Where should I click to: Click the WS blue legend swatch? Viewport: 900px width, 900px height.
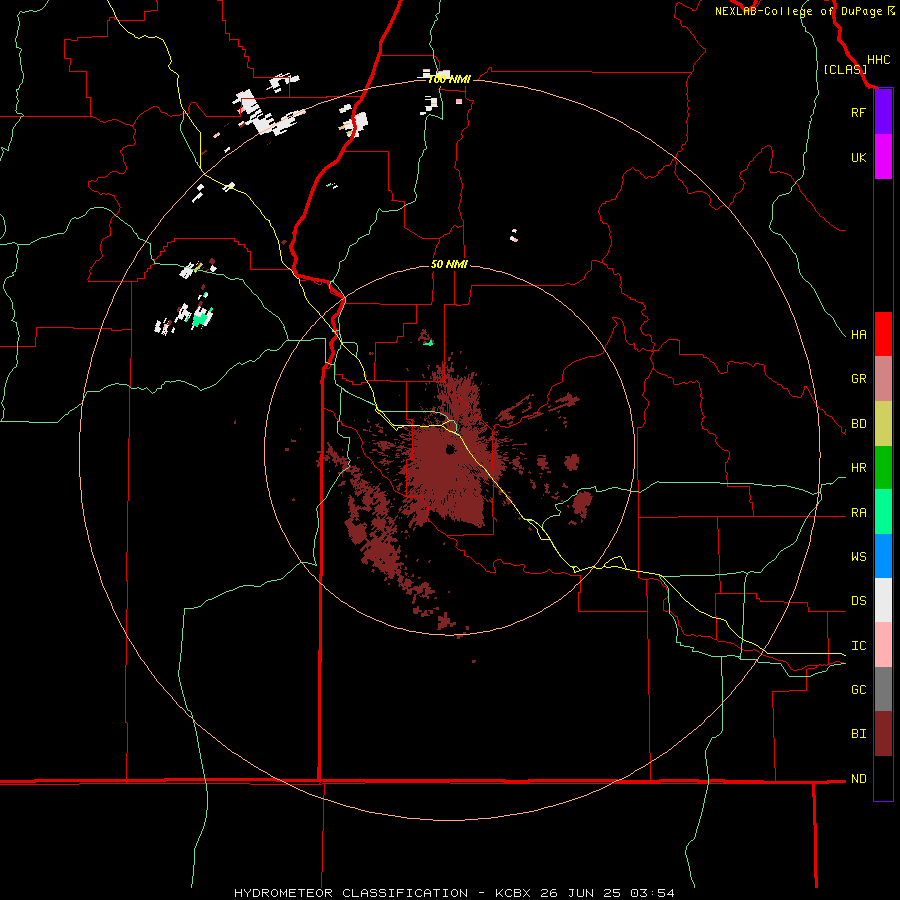coord(883,556)
